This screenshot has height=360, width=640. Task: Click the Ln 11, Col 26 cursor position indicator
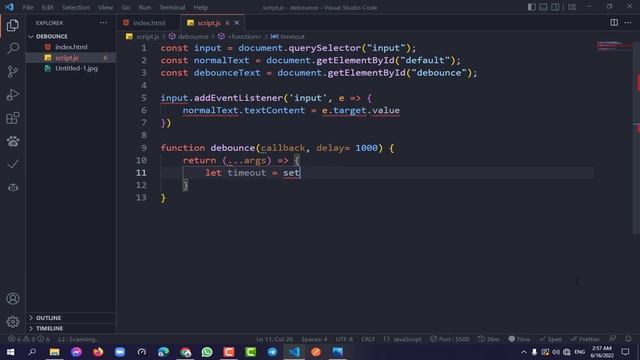coord(275,339)
